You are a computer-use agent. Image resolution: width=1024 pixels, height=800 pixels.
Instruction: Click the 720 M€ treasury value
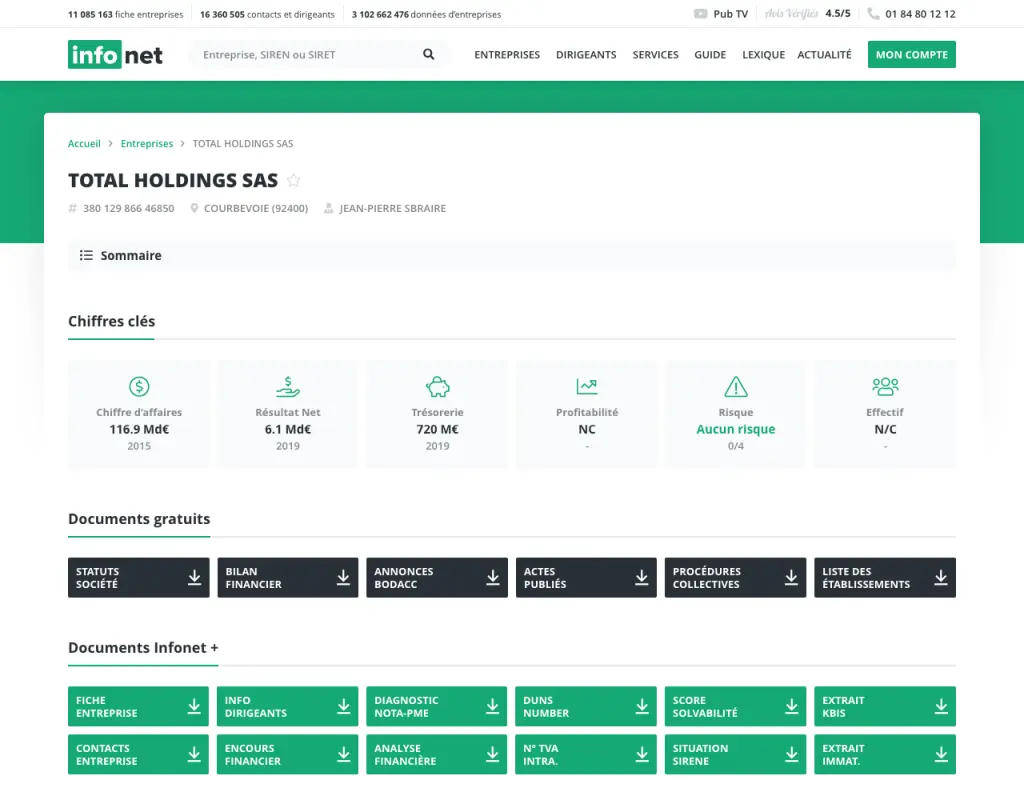point(438,429)
